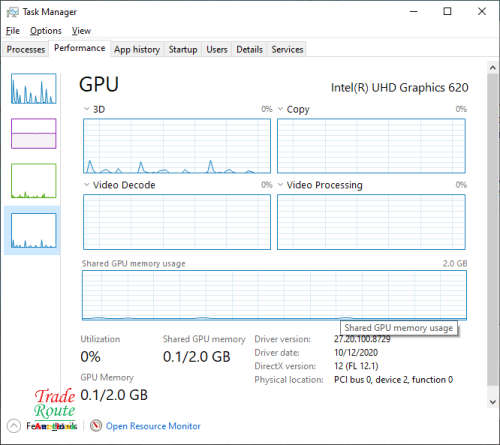
Task: Click the scrollbar up arrow
Action: (x=493, y=68)
